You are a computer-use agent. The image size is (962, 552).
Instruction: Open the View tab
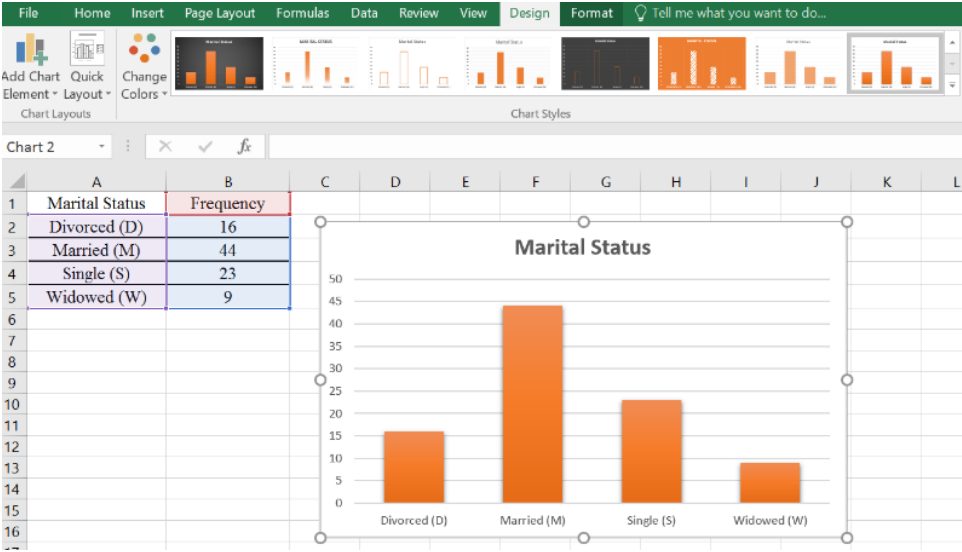[x=473, y=13]
